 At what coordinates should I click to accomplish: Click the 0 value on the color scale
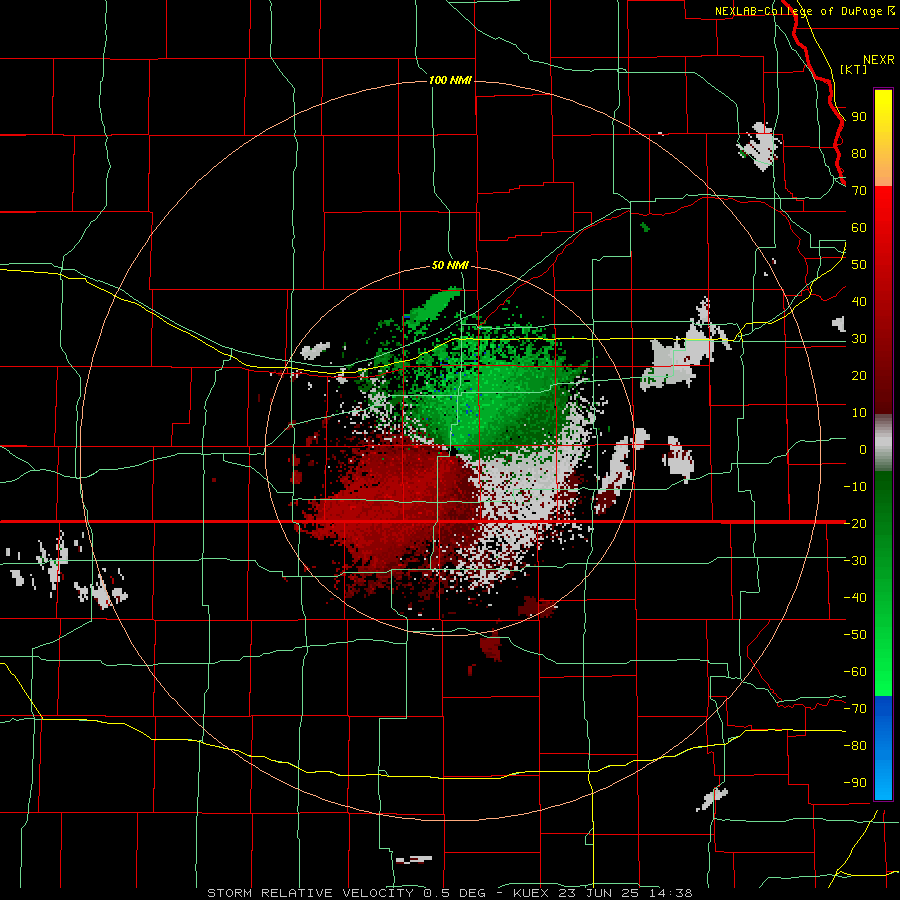coord(863,449)
